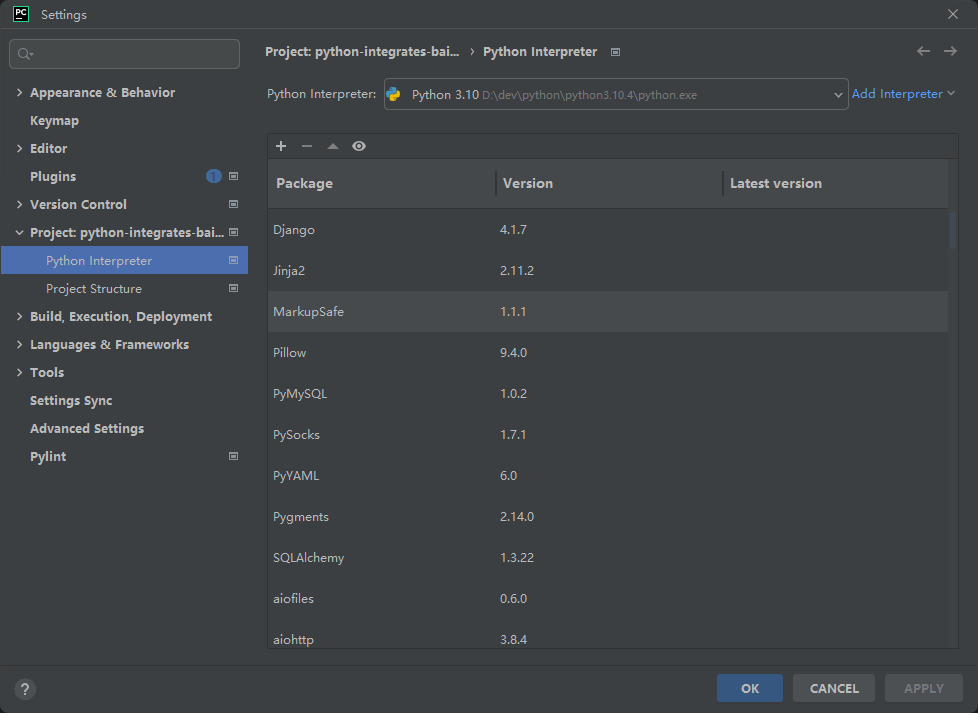This screenshot has width=980, height=715.
Task: Click the help question mark button
Action: [25, 689]
